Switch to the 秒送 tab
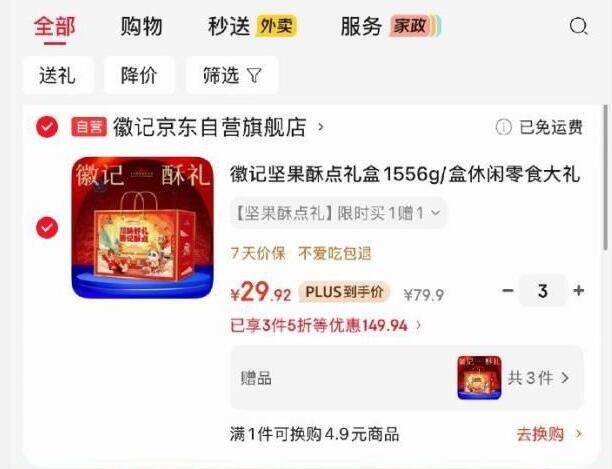Image resolution: width=612 pixels, height=469 pixels. pos(229,27)
